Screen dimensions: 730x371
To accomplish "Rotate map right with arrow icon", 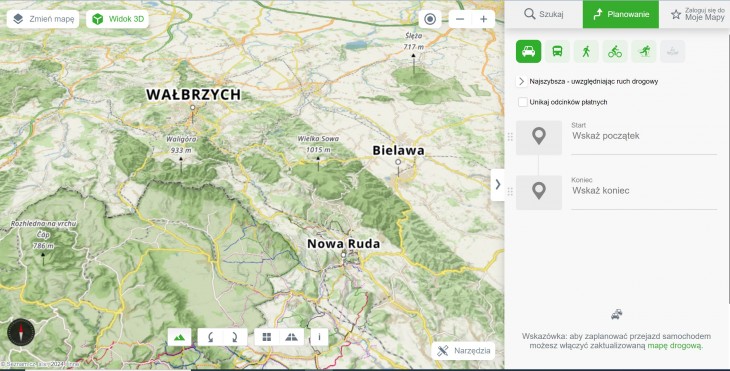I will [235, 337].
